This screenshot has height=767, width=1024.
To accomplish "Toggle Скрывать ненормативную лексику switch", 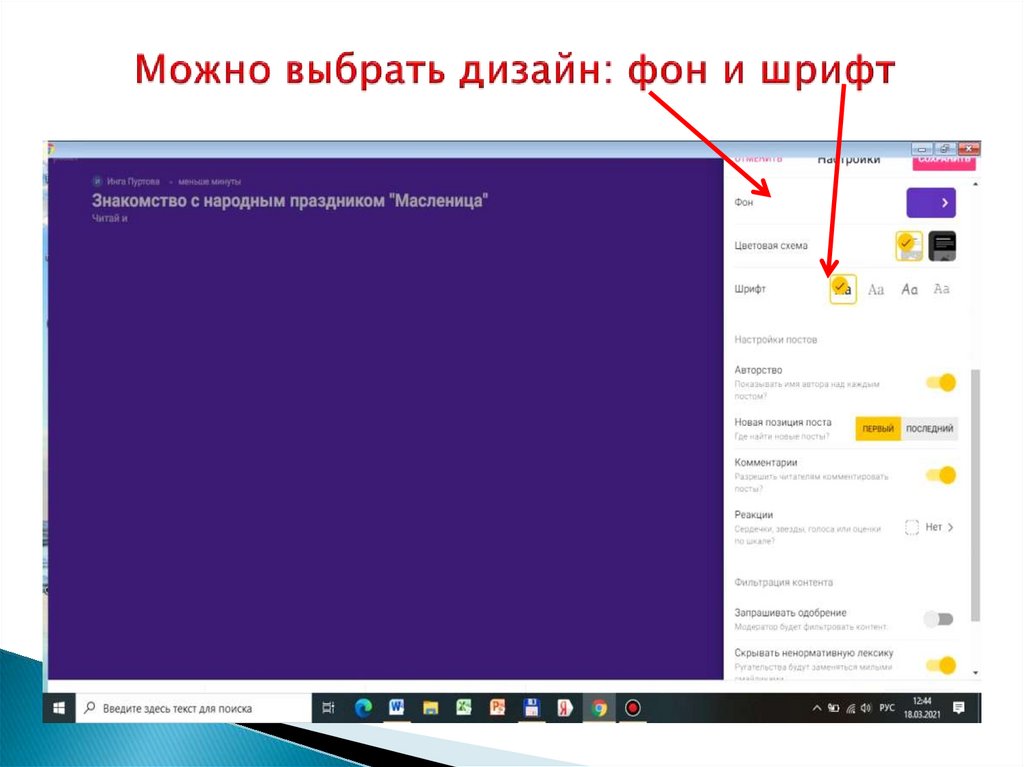I will point(941,666).
